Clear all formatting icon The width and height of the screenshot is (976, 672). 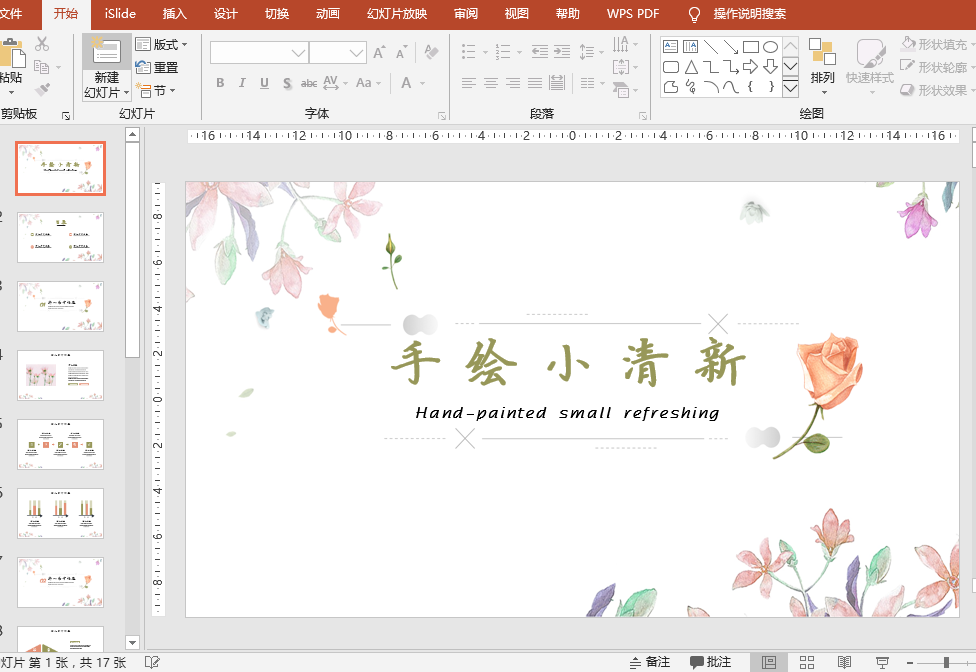(x=431, y=52)
